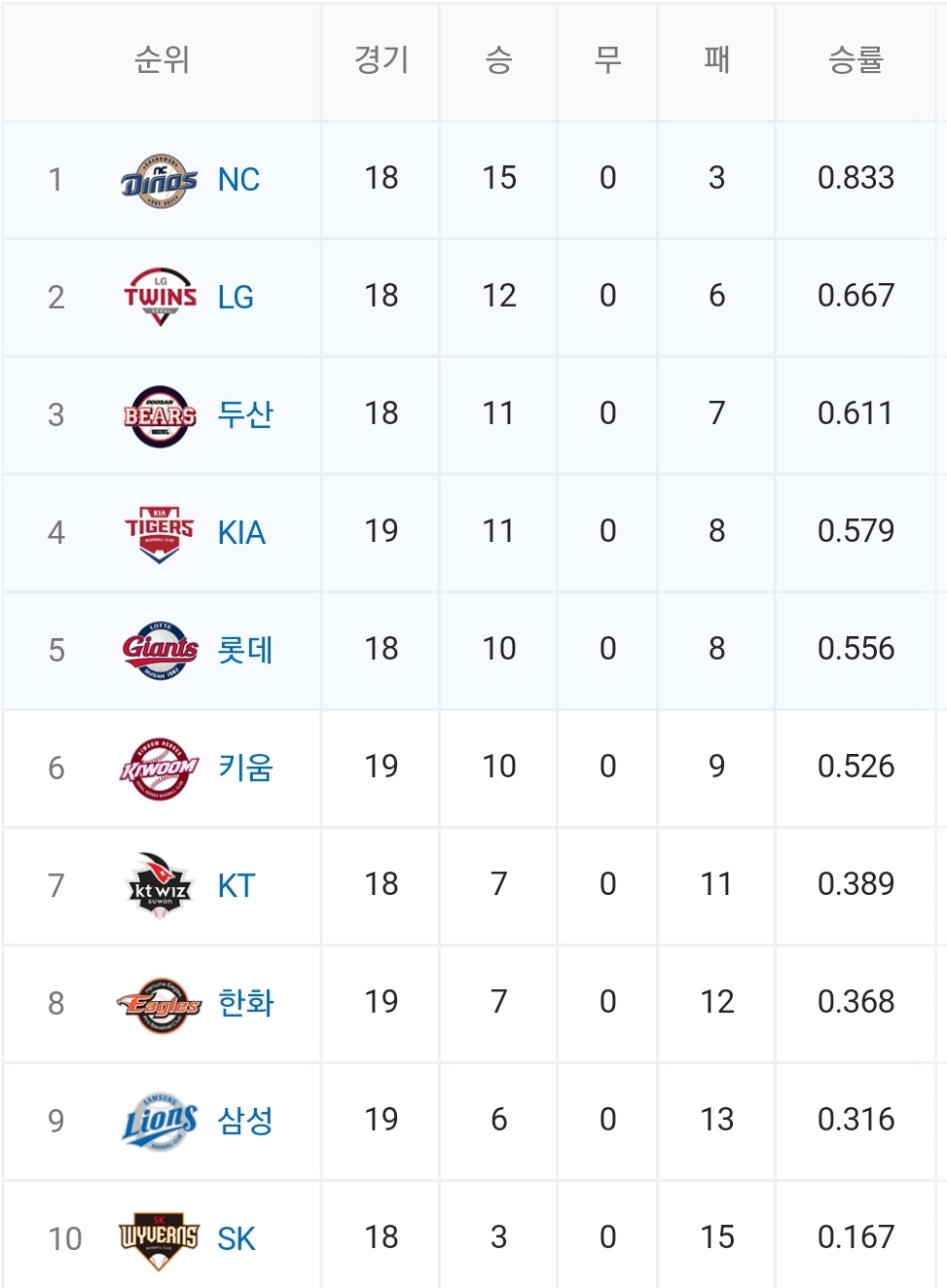Open the 두산 team link
Screen dimensions: 947x1288
tap(245, 415)
